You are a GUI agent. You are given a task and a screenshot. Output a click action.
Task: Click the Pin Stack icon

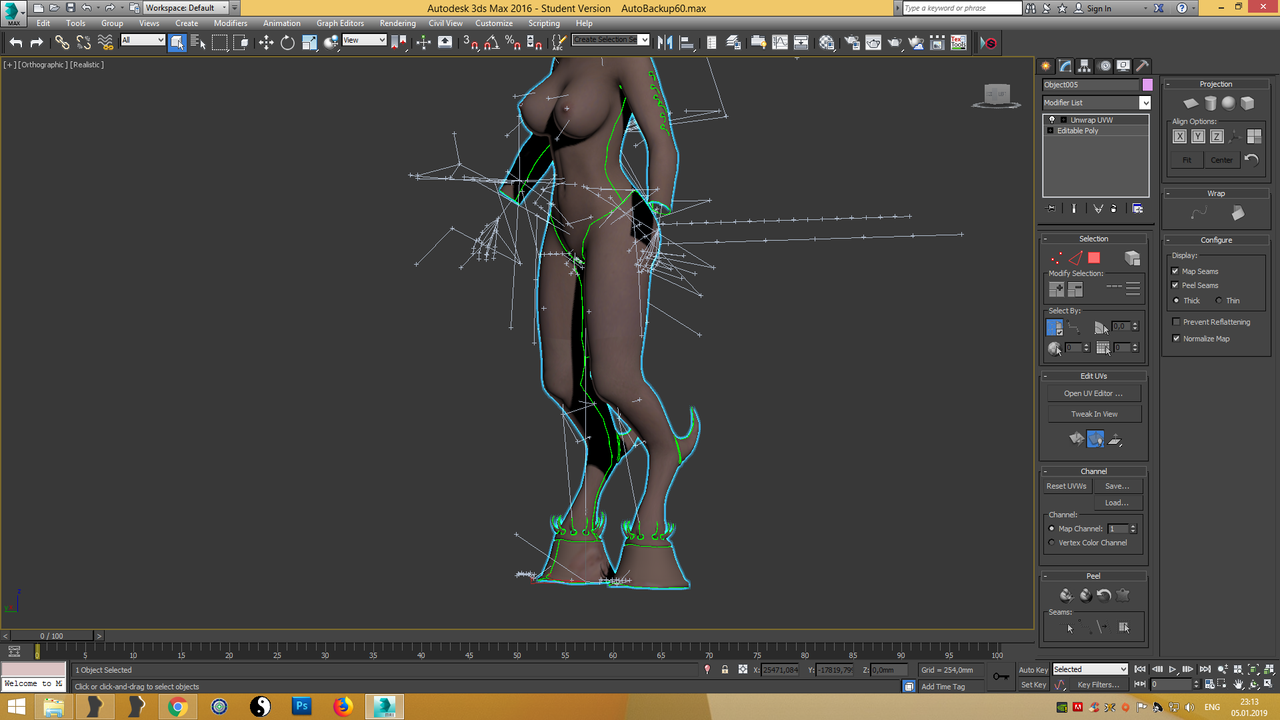1051,208
